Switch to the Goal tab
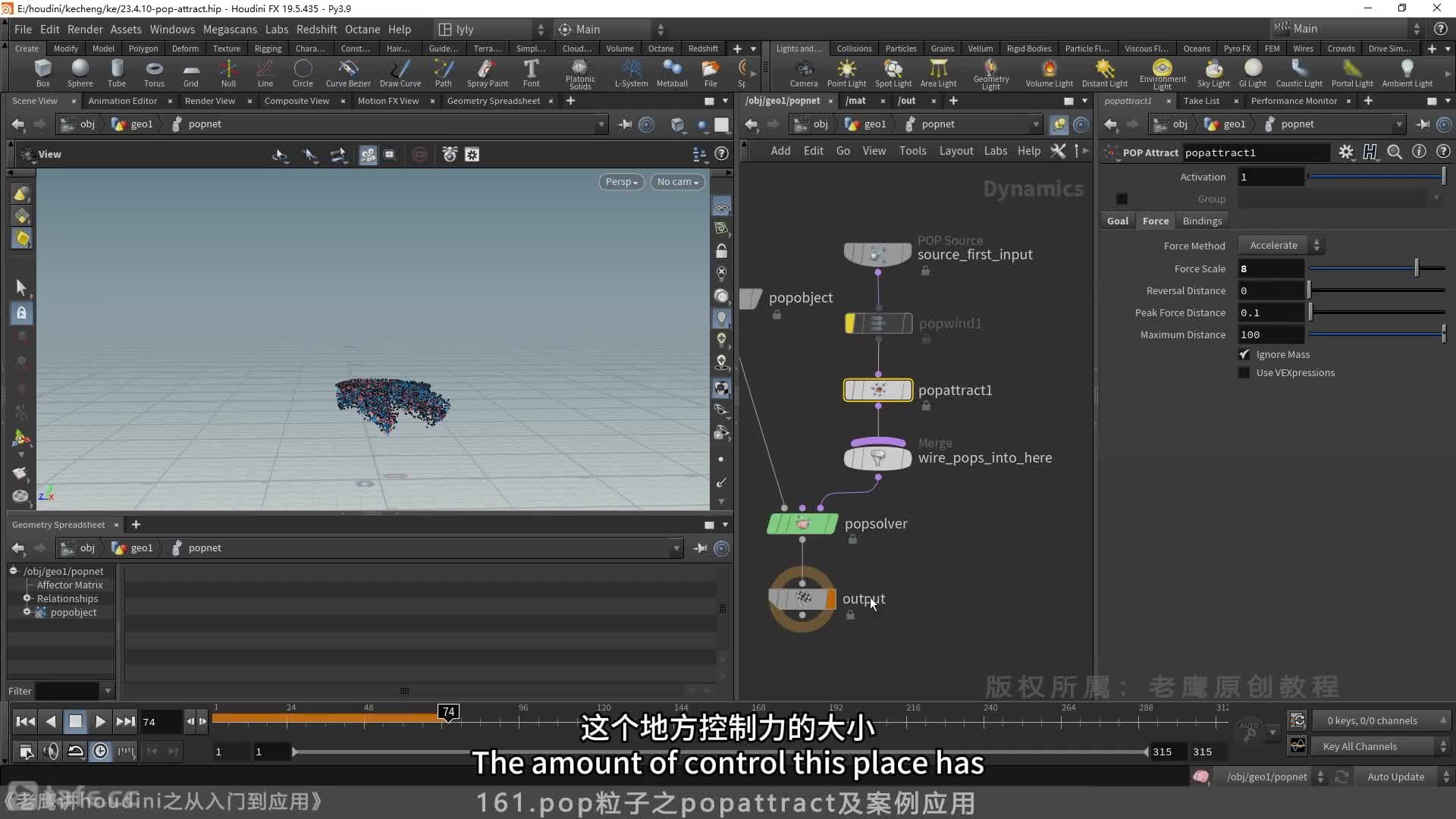 pos(1117,221)
